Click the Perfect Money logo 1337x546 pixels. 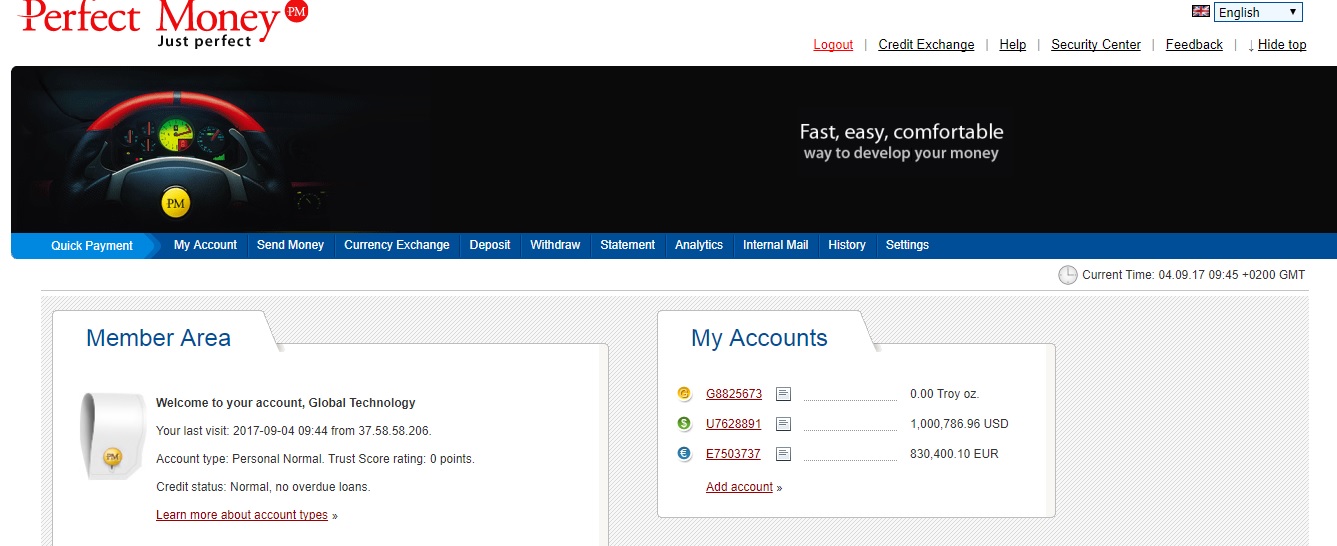tap(163, 23)
